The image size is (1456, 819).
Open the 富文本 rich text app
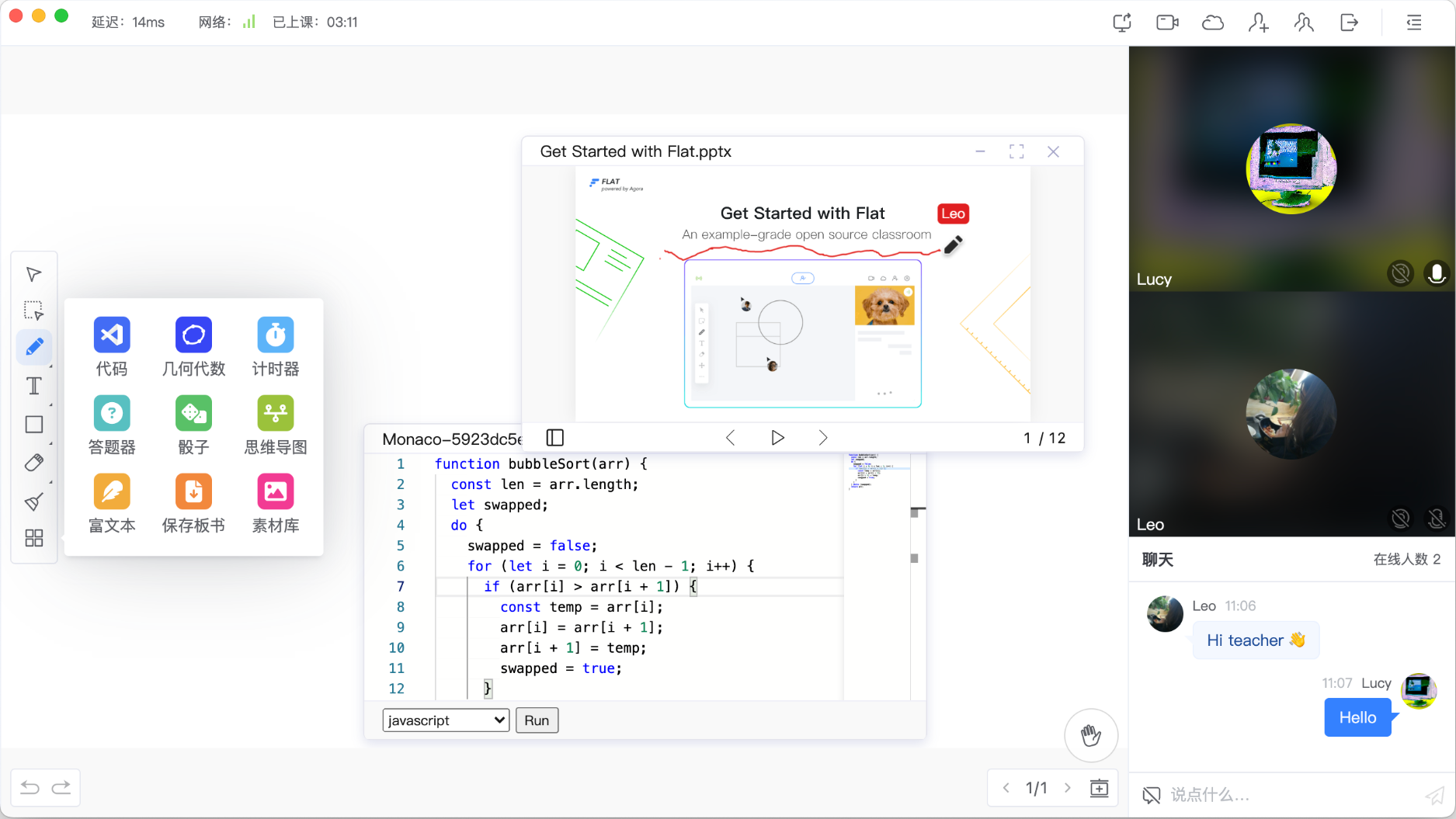[x=112, y=492]
